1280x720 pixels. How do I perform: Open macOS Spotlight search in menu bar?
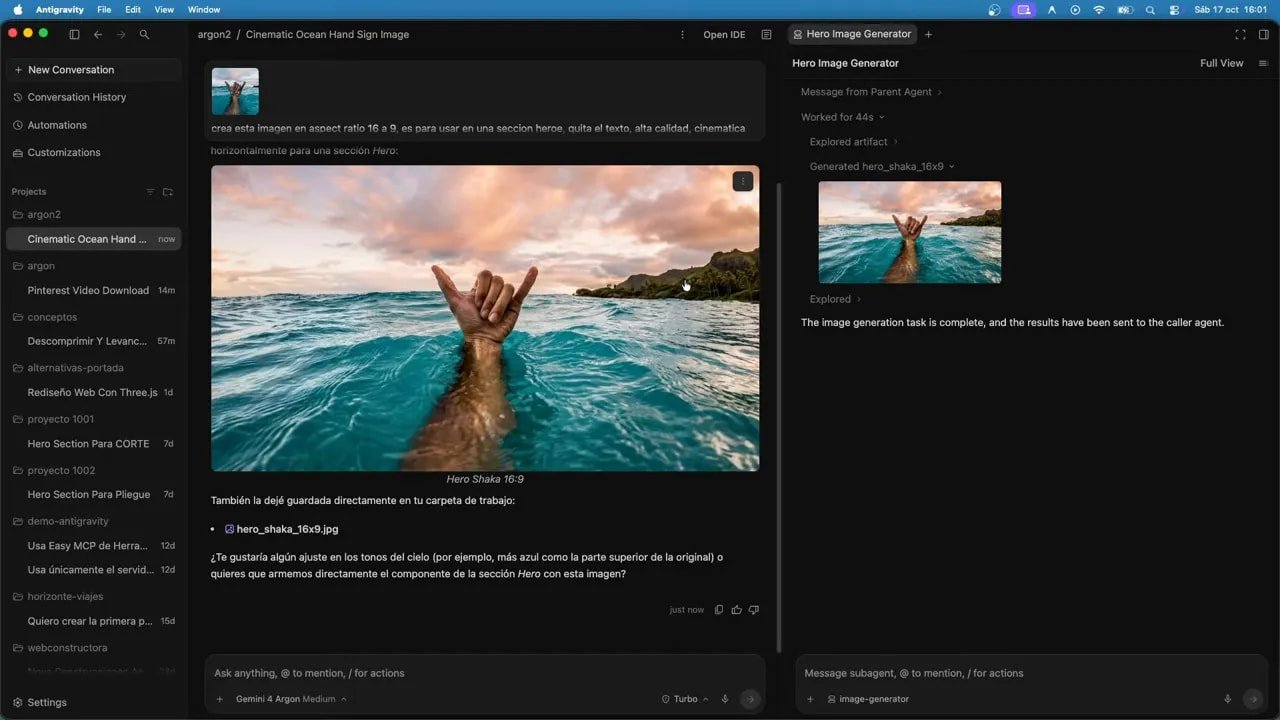coord(1150,9)
